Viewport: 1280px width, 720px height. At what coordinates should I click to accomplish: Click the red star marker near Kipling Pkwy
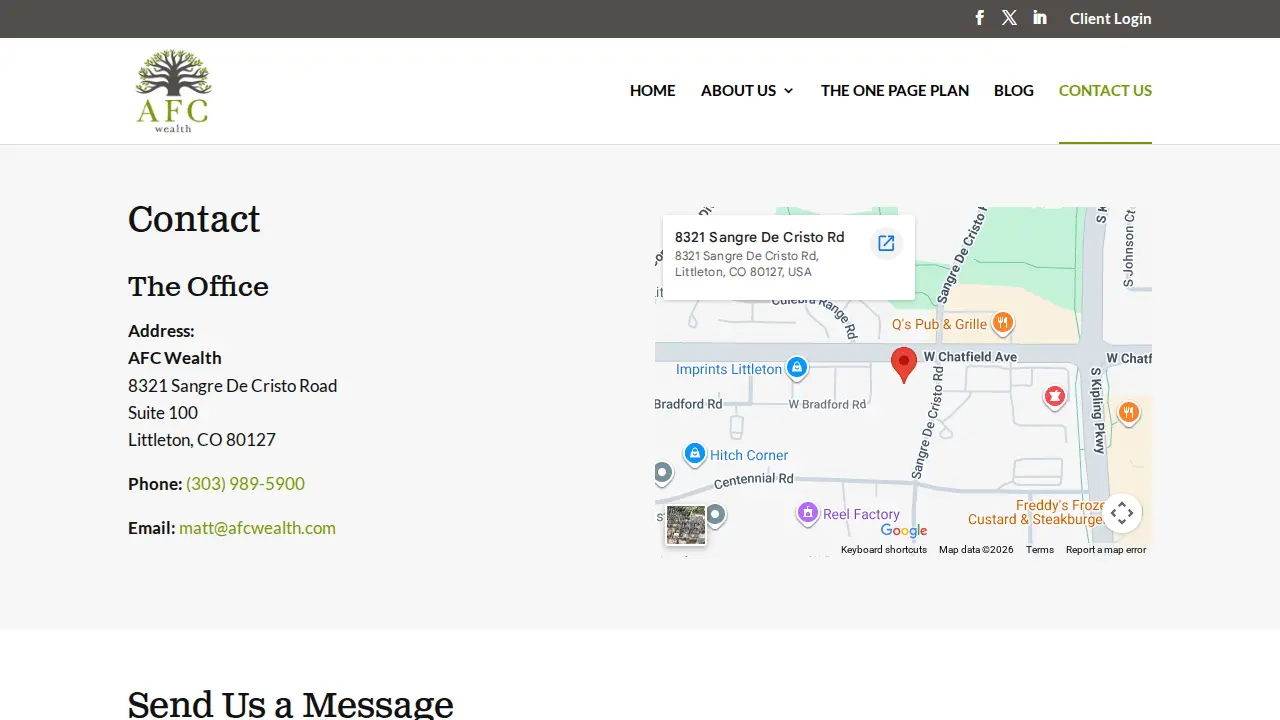coord(1054,397)
